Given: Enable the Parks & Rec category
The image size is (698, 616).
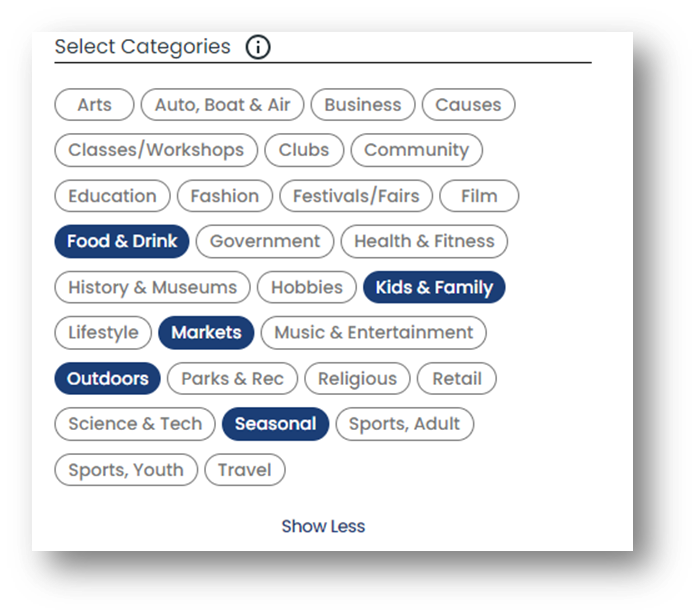Looking at the screenshot, I should (232, 379).
